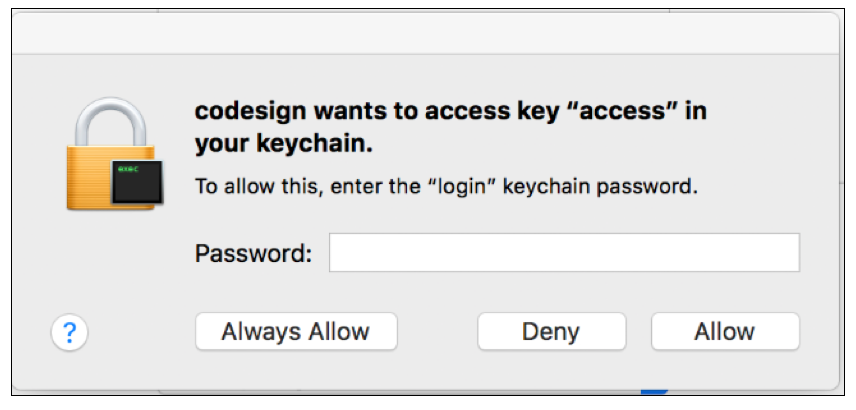Click the dialog's top title bar
Screen dimensions: 856x410
pos(428,32)
